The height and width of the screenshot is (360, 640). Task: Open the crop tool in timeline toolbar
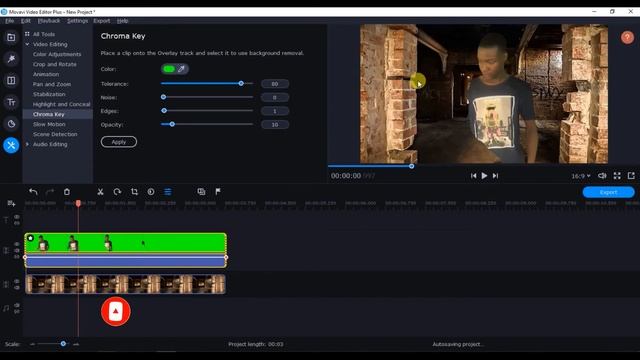point(134,191)
